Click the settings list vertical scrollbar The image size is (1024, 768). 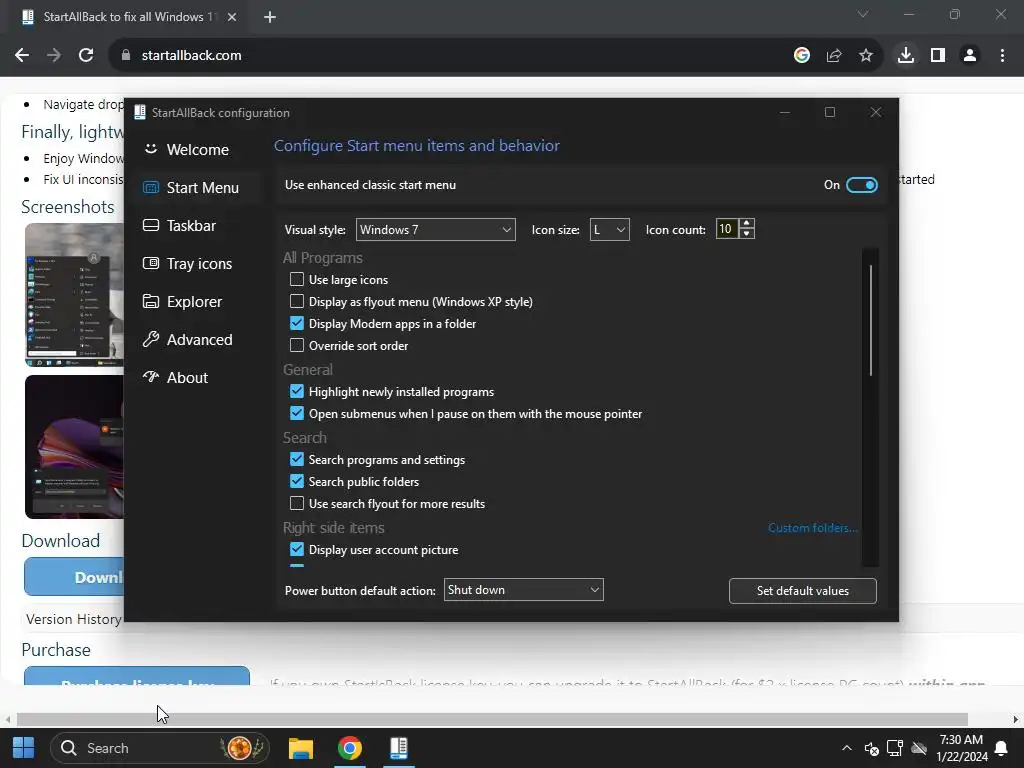click(x=871, y=320)
